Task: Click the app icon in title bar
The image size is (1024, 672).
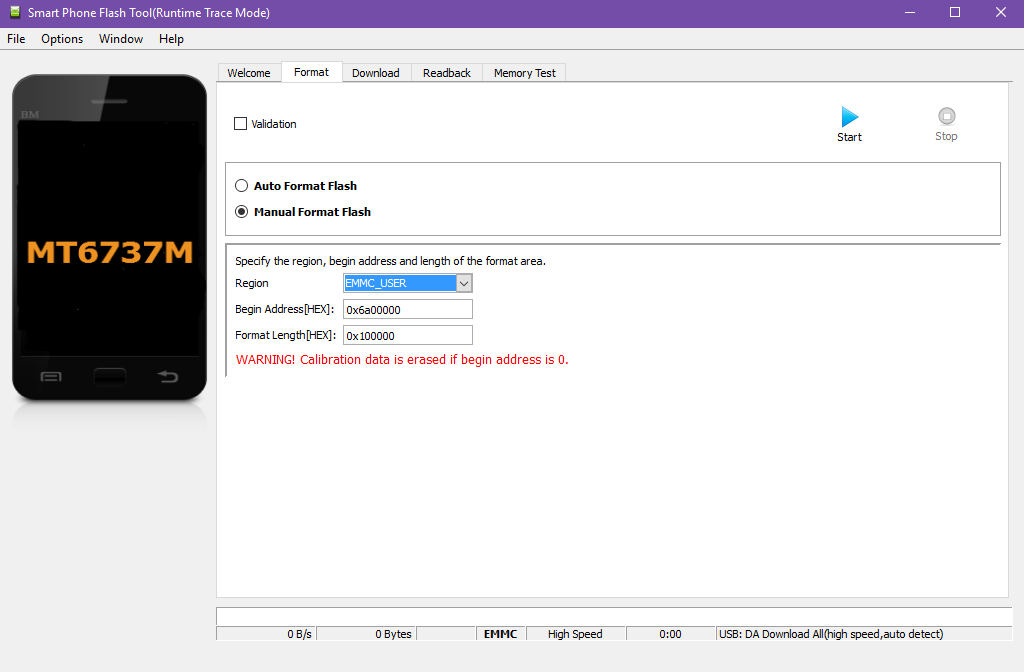Action: pos(13,13)
